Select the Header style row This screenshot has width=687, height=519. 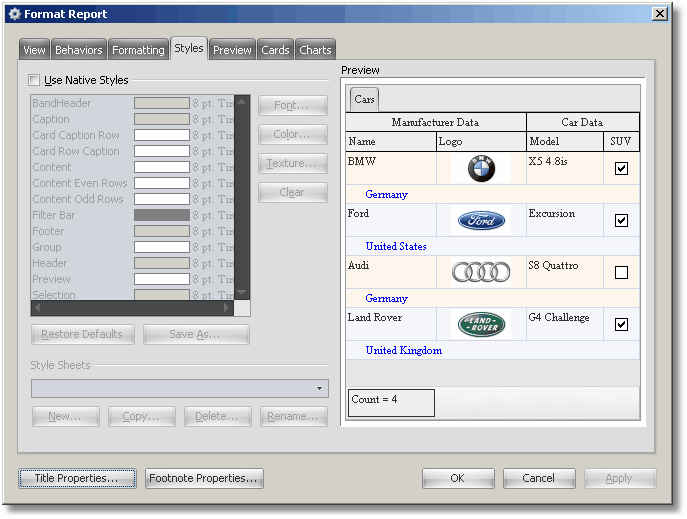coord(133,263)
